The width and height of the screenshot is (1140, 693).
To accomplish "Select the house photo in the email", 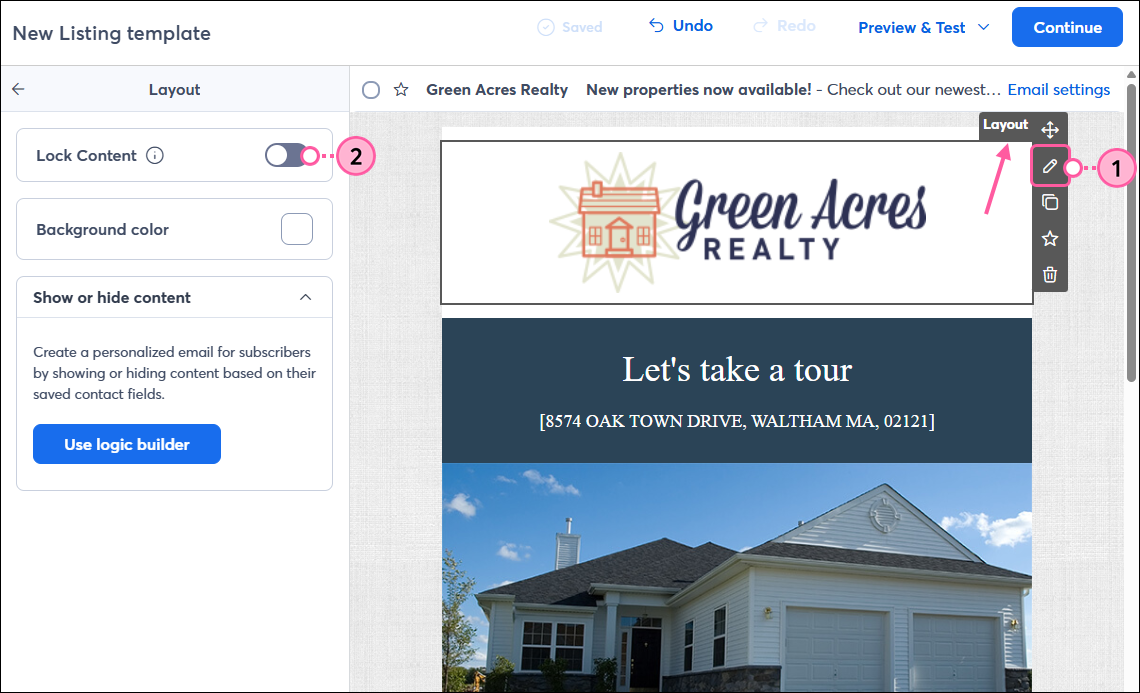I will click(x=736, y=577).
